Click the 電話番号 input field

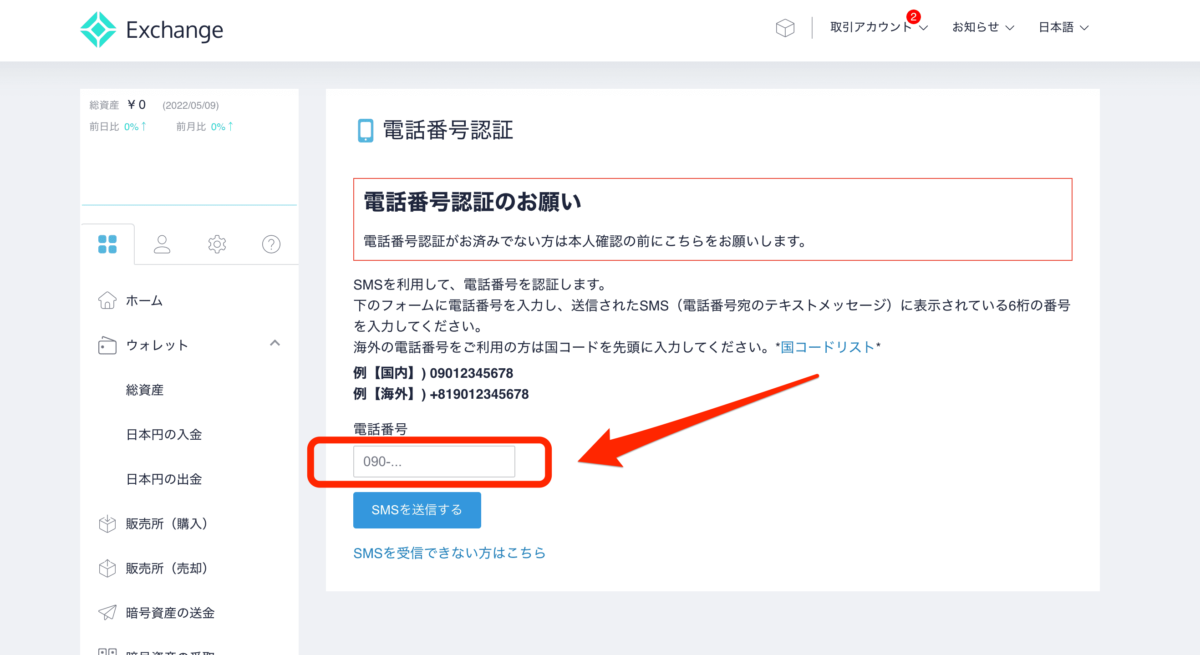434,462
